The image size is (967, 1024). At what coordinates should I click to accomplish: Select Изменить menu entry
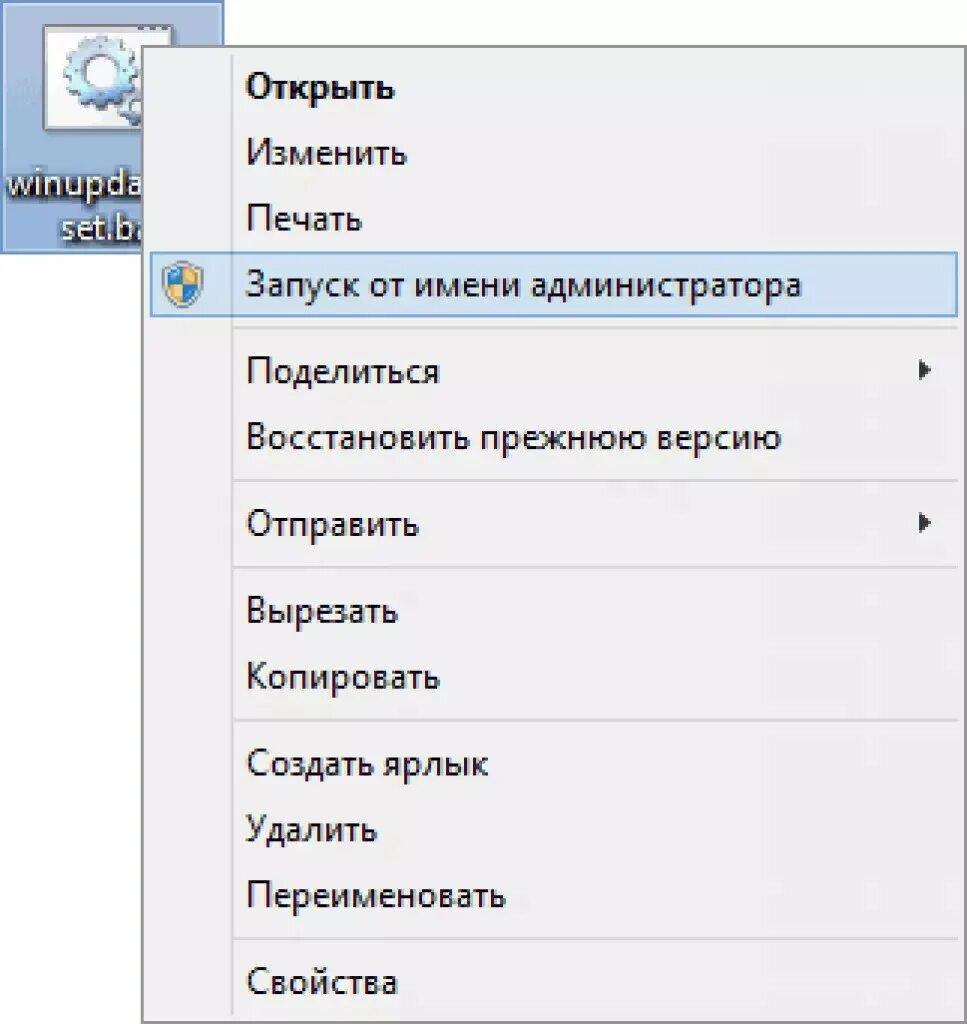(x=553, y=153)
